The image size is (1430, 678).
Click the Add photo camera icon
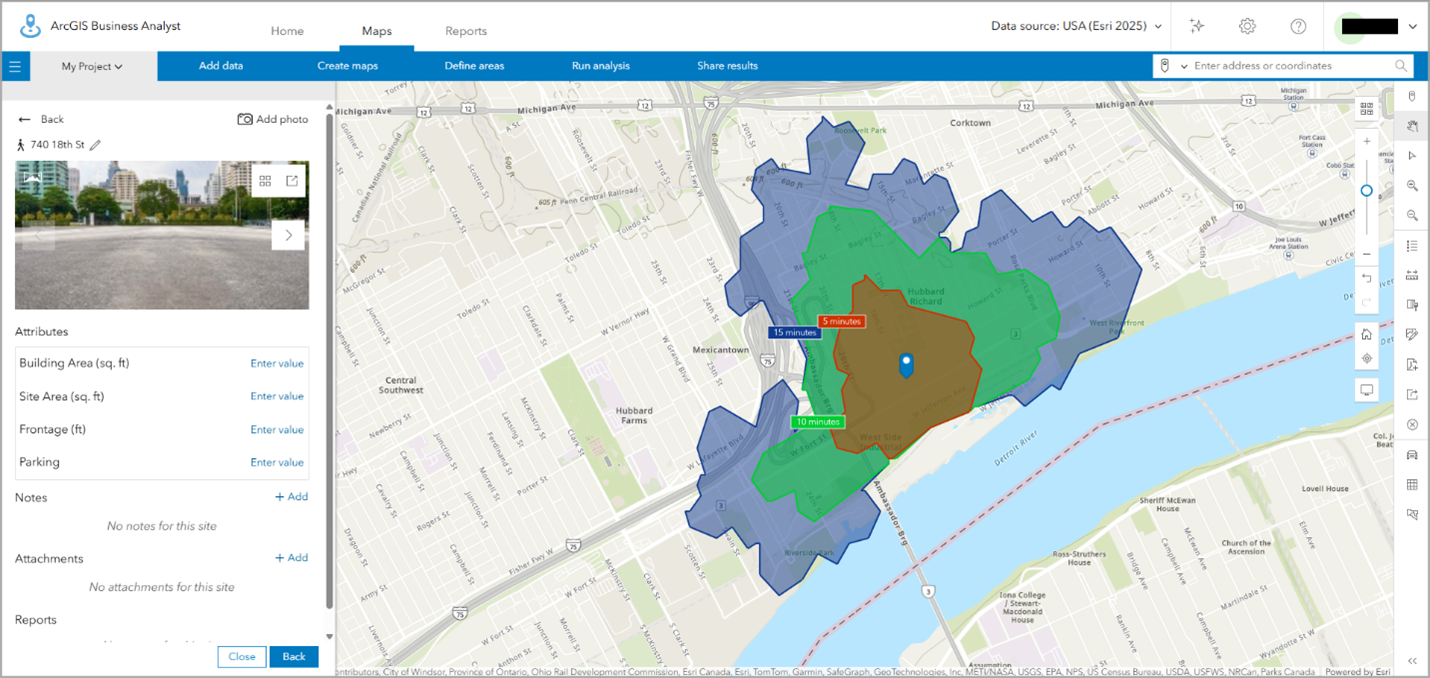click(x=245, y=119)
